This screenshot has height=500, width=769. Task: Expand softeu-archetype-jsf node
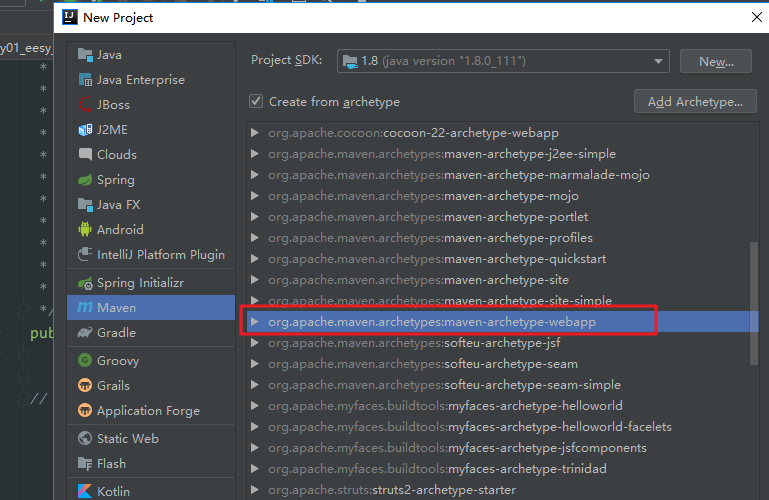pos(255,343)
